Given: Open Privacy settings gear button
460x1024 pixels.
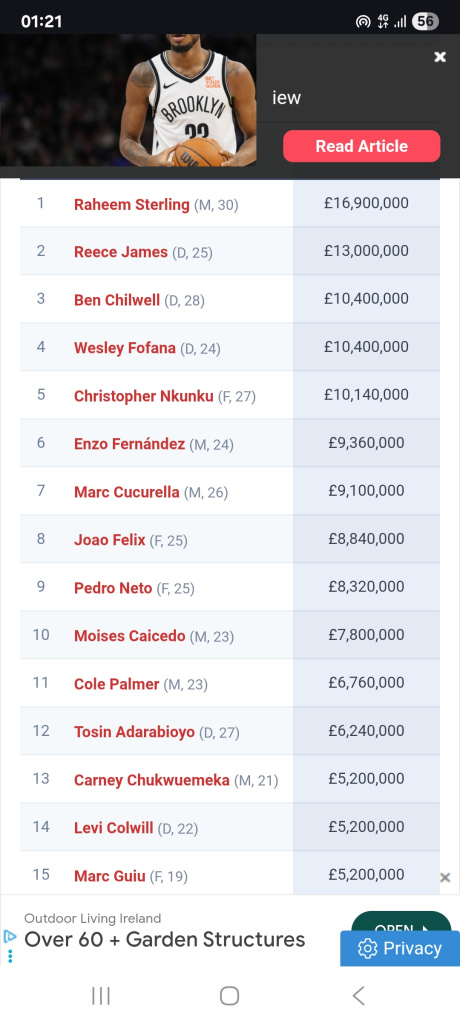Looking at the screenshot, I should pos(400,948).
